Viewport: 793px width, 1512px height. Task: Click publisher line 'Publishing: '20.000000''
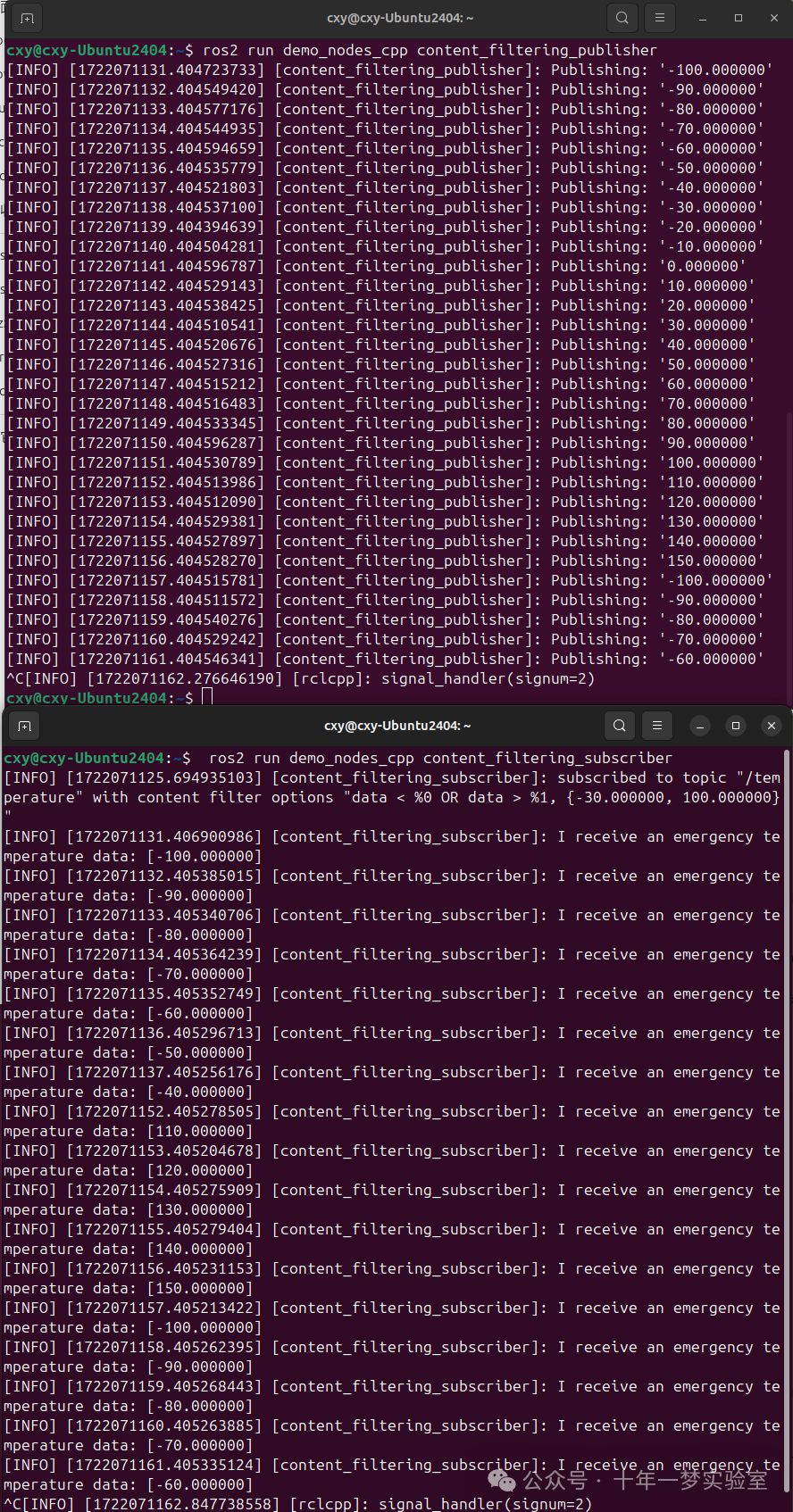tap(380, 305)
